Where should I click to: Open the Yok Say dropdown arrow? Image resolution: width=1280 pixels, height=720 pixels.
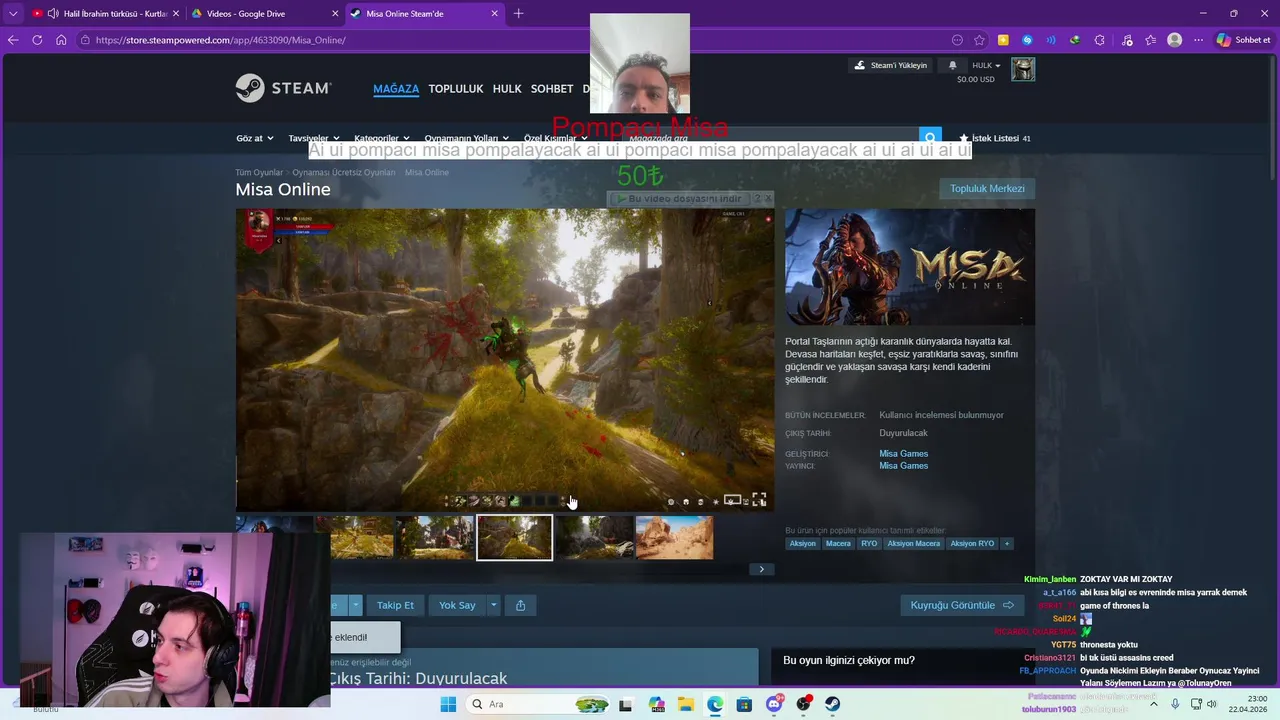[493, 605]
